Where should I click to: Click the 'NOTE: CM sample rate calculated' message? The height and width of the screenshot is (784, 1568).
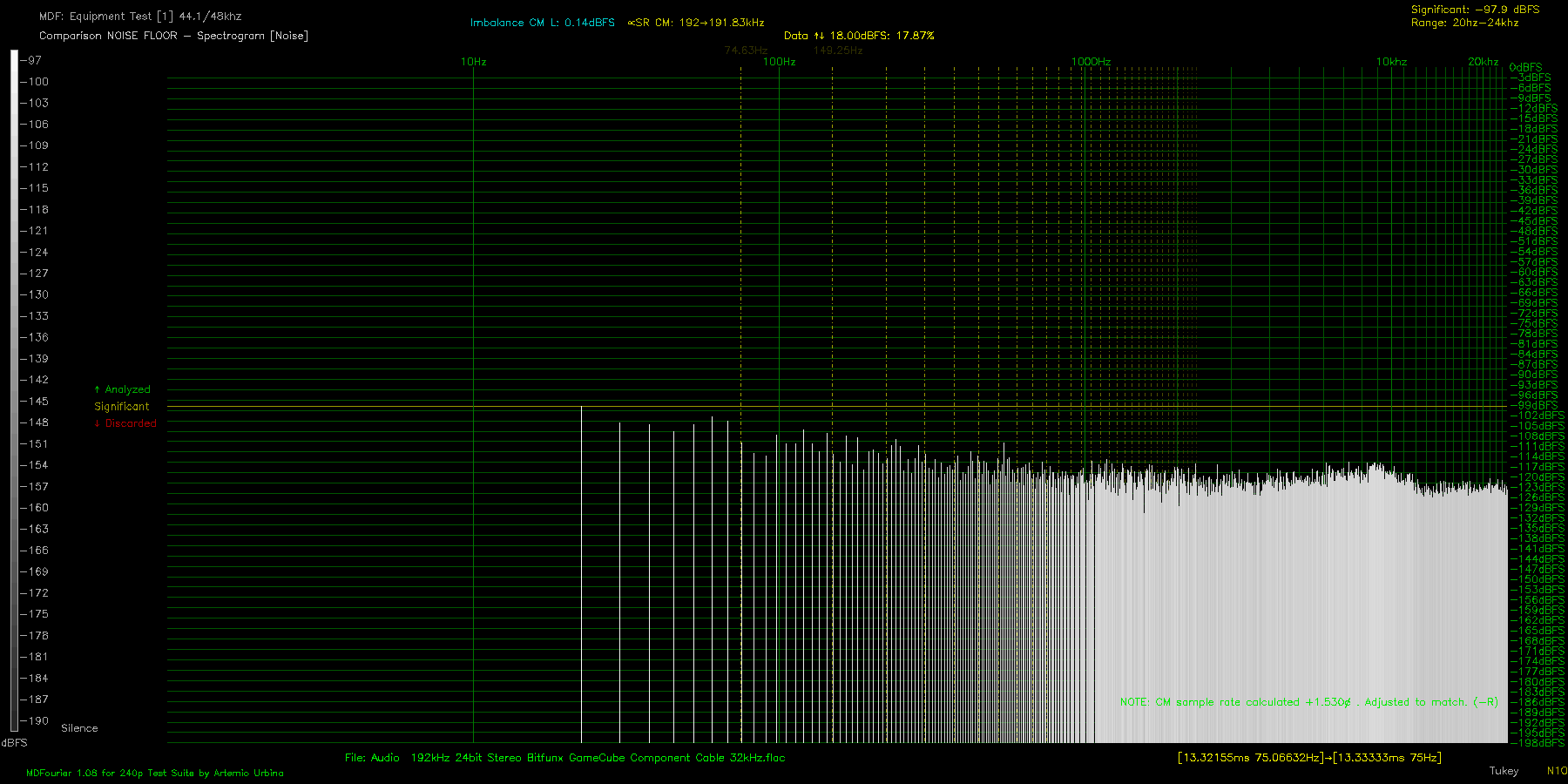1309,702
